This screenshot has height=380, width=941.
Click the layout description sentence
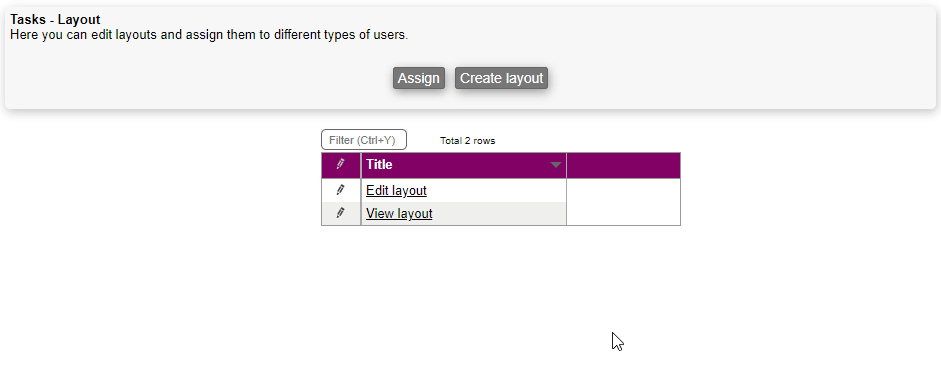[209, 35]
